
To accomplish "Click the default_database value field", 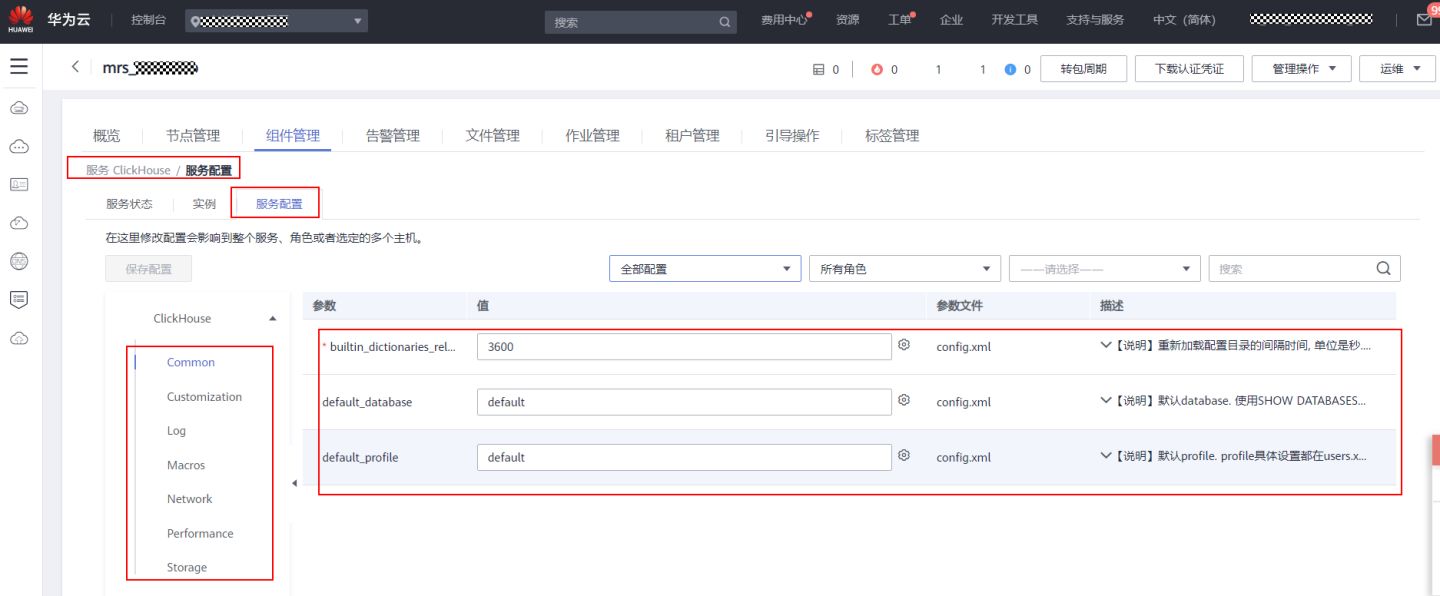I will (684, 402).
